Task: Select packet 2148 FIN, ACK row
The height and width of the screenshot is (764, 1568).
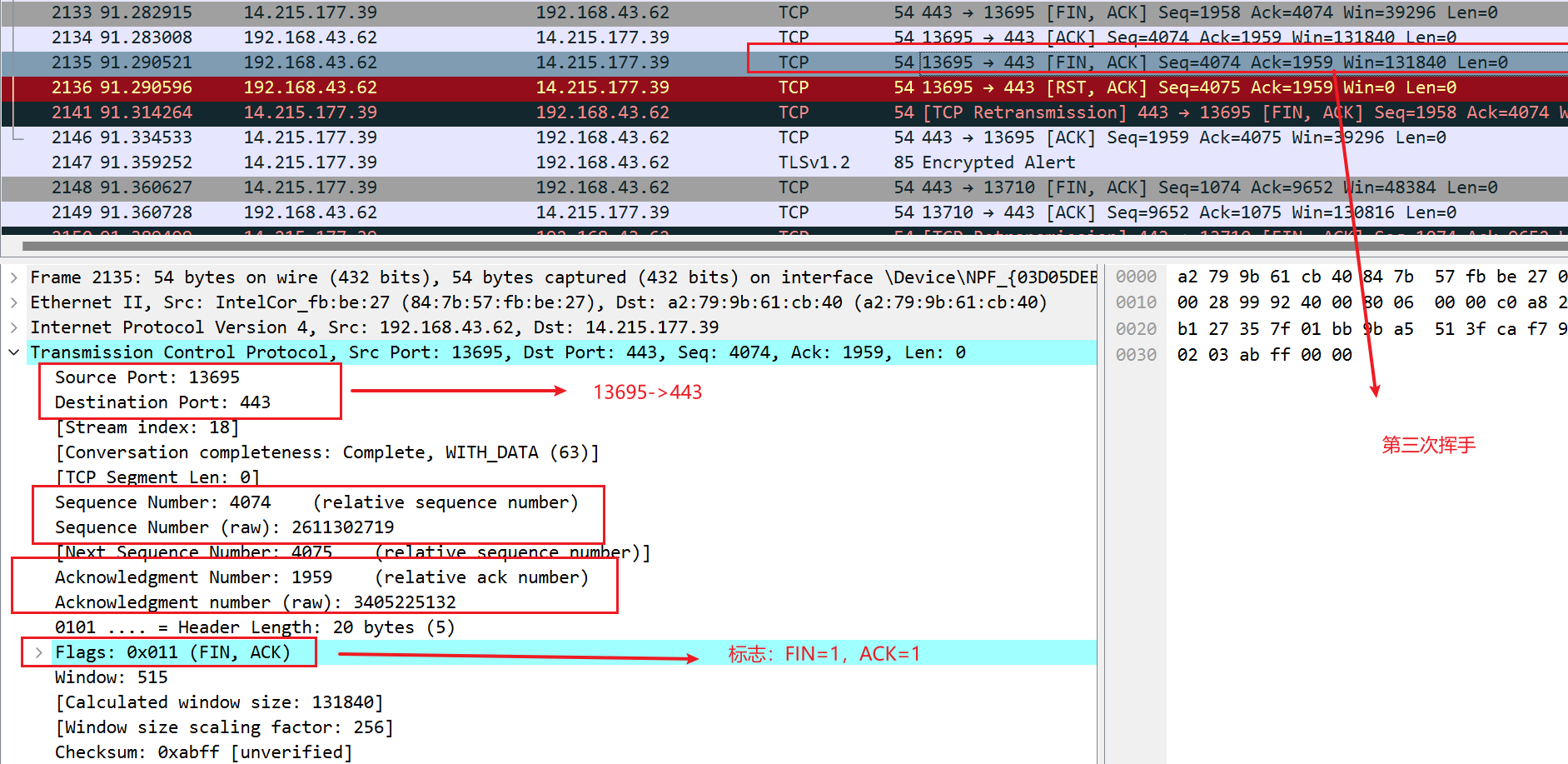Action: tap(784, 187)
